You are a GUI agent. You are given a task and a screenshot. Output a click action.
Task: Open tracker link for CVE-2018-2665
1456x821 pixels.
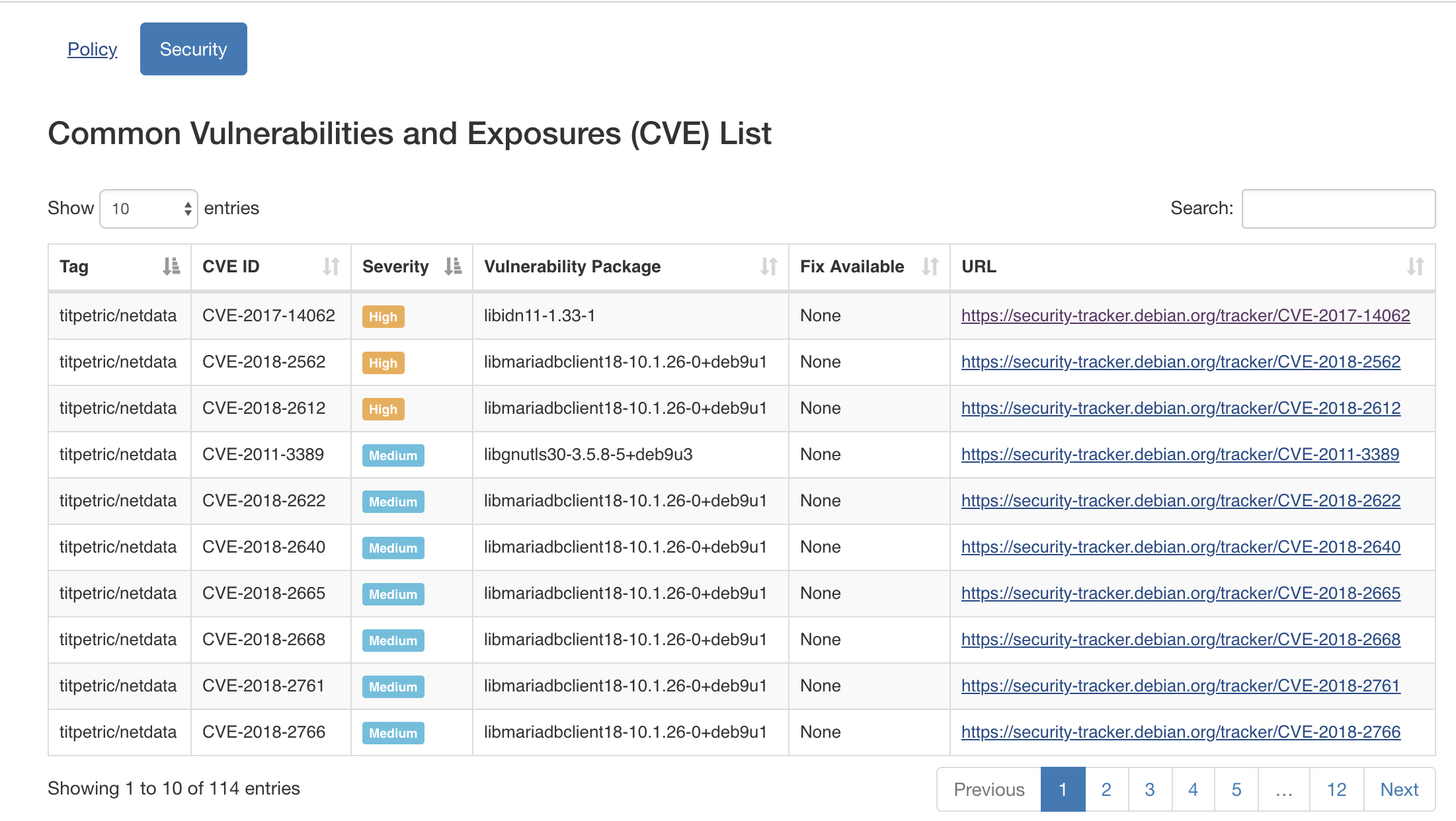[x=1181, y=594]
